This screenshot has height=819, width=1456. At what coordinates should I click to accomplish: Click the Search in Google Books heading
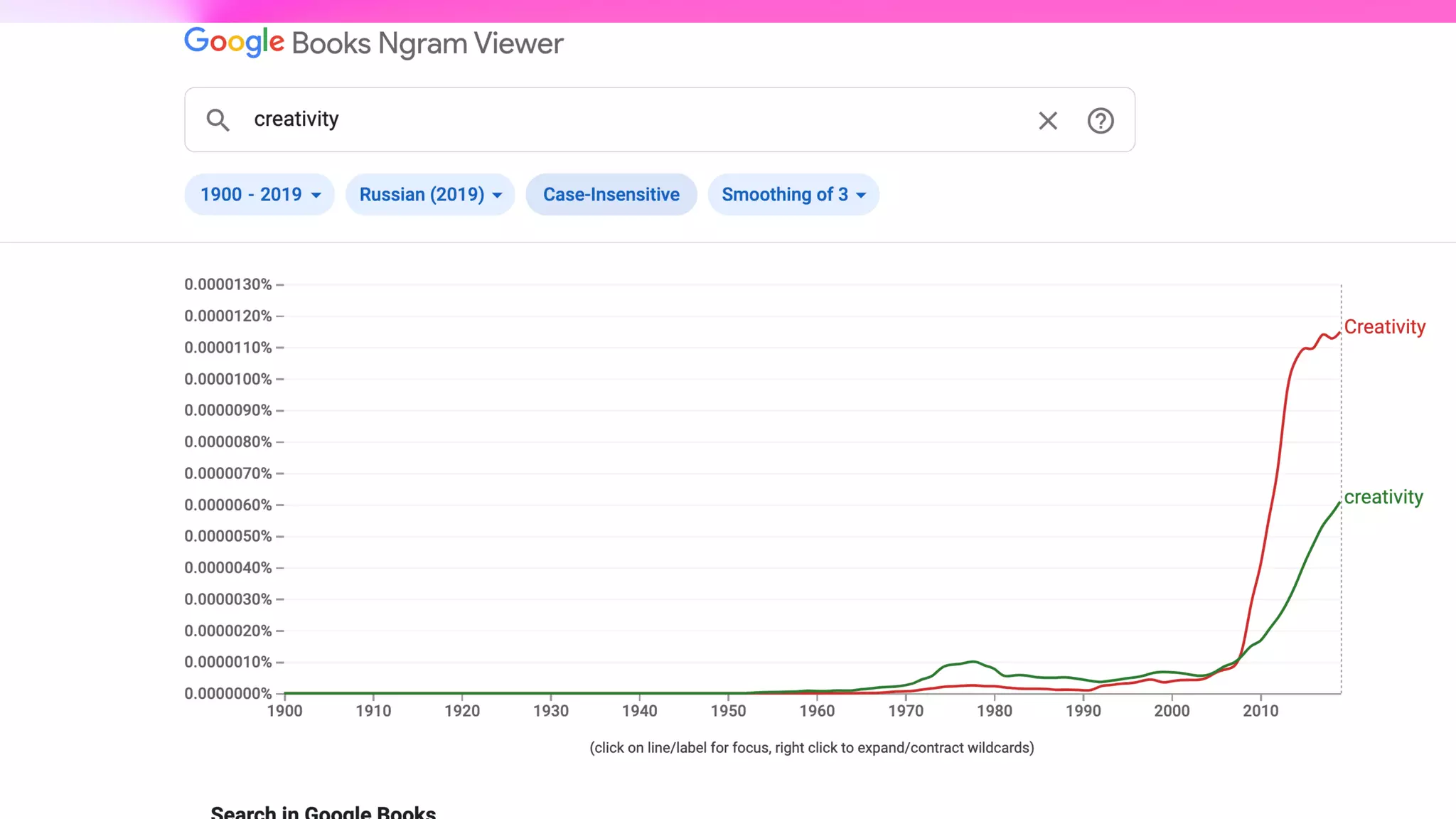[323, 811]
